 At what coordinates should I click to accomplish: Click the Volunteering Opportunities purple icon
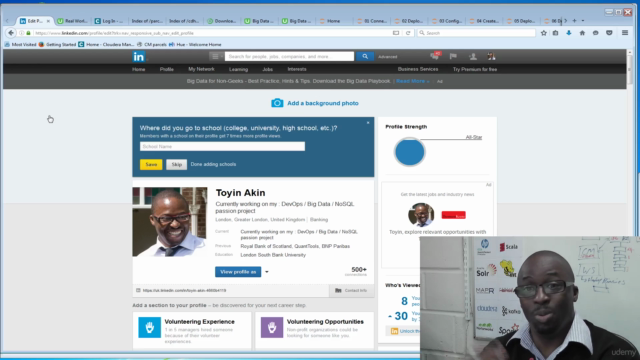tap(272, 327)
